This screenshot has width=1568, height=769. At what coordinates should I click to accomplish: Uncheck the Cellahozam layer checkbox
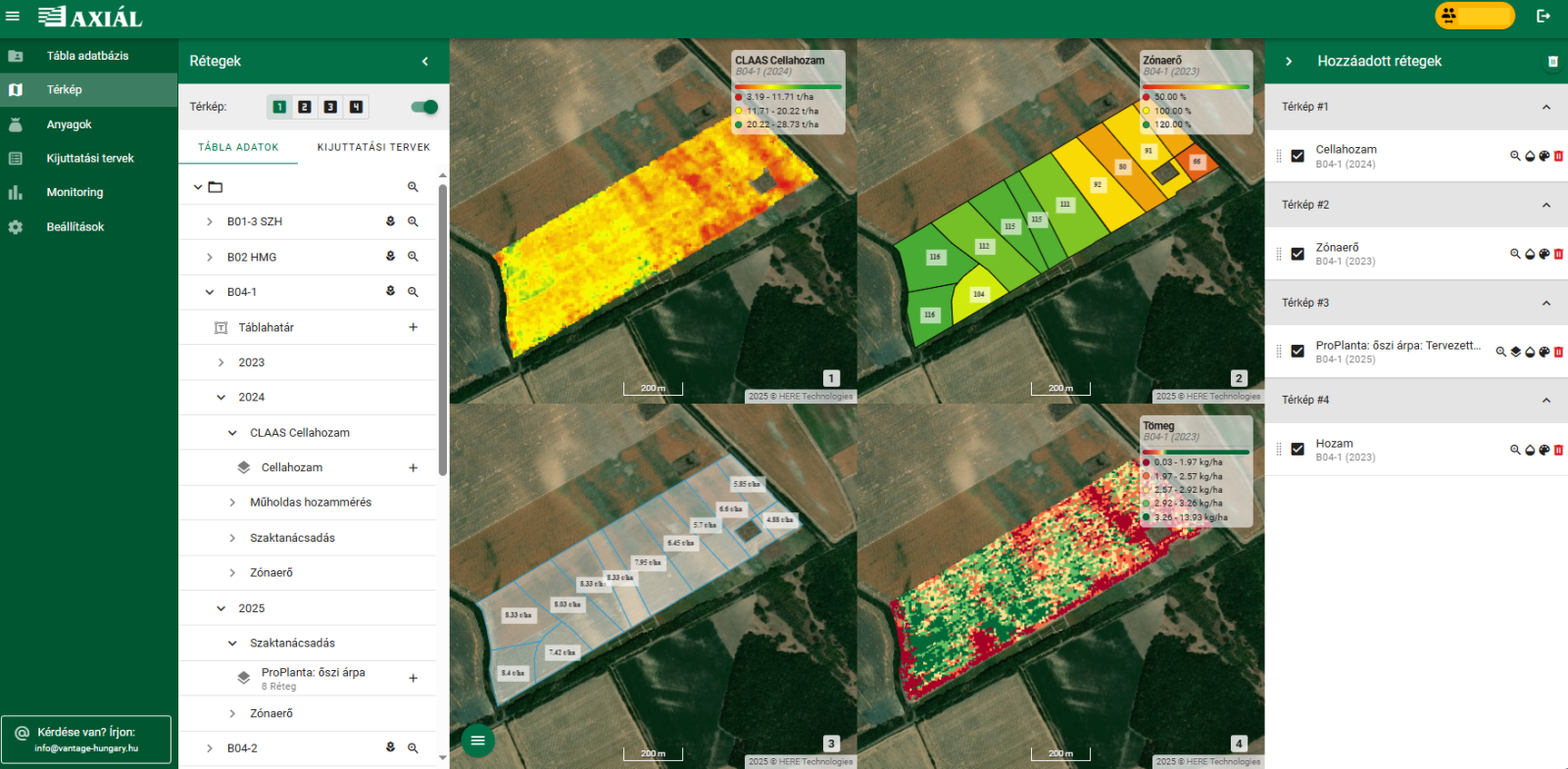(1298, 156)
